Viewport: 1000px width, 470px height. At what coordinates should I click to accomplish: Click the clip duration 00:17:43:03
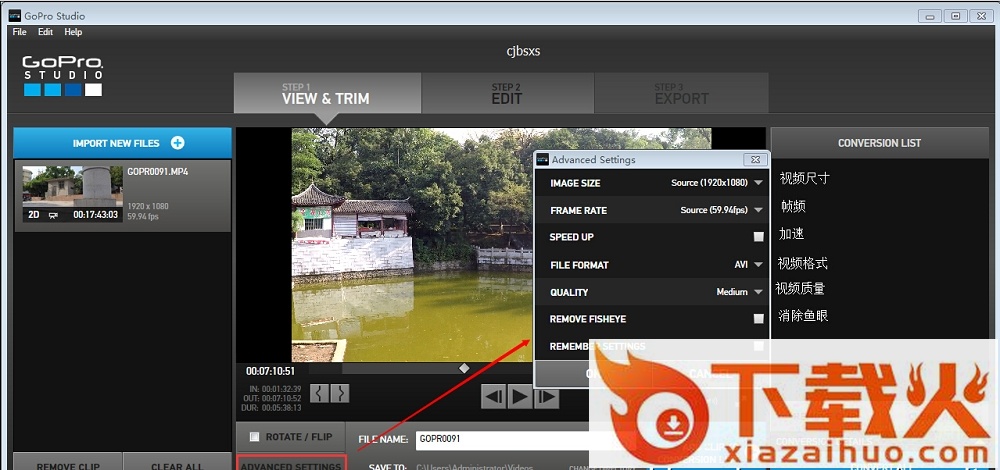pos(95,215)
